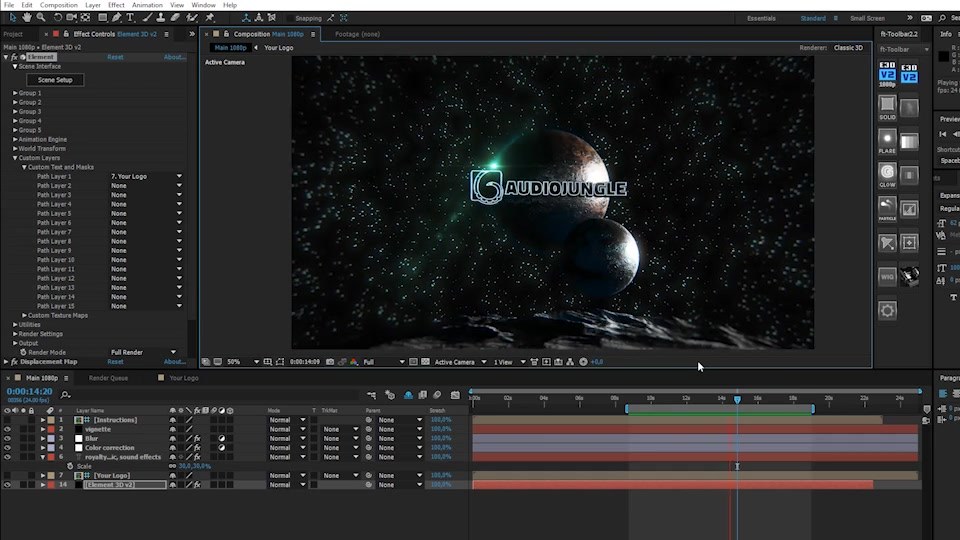This screenshot has width=960, height=540.
Task: Select the Brush tool
Action: coord(147,18)
